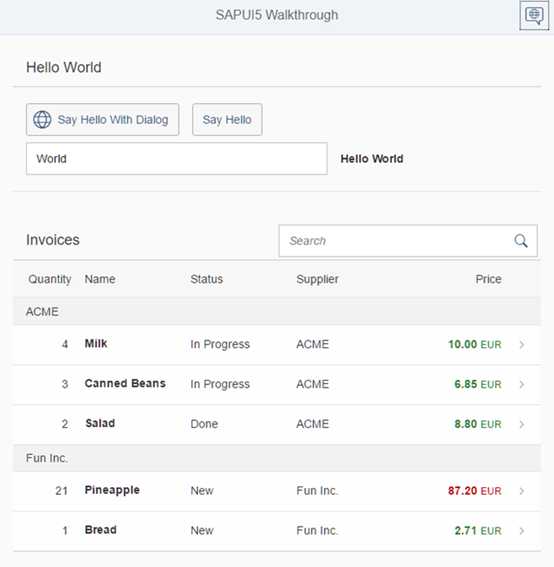The width and height of the screenshot is (554, 567).
Task: Open Pineapple invoice via its arrow
Action: (522, 491)
